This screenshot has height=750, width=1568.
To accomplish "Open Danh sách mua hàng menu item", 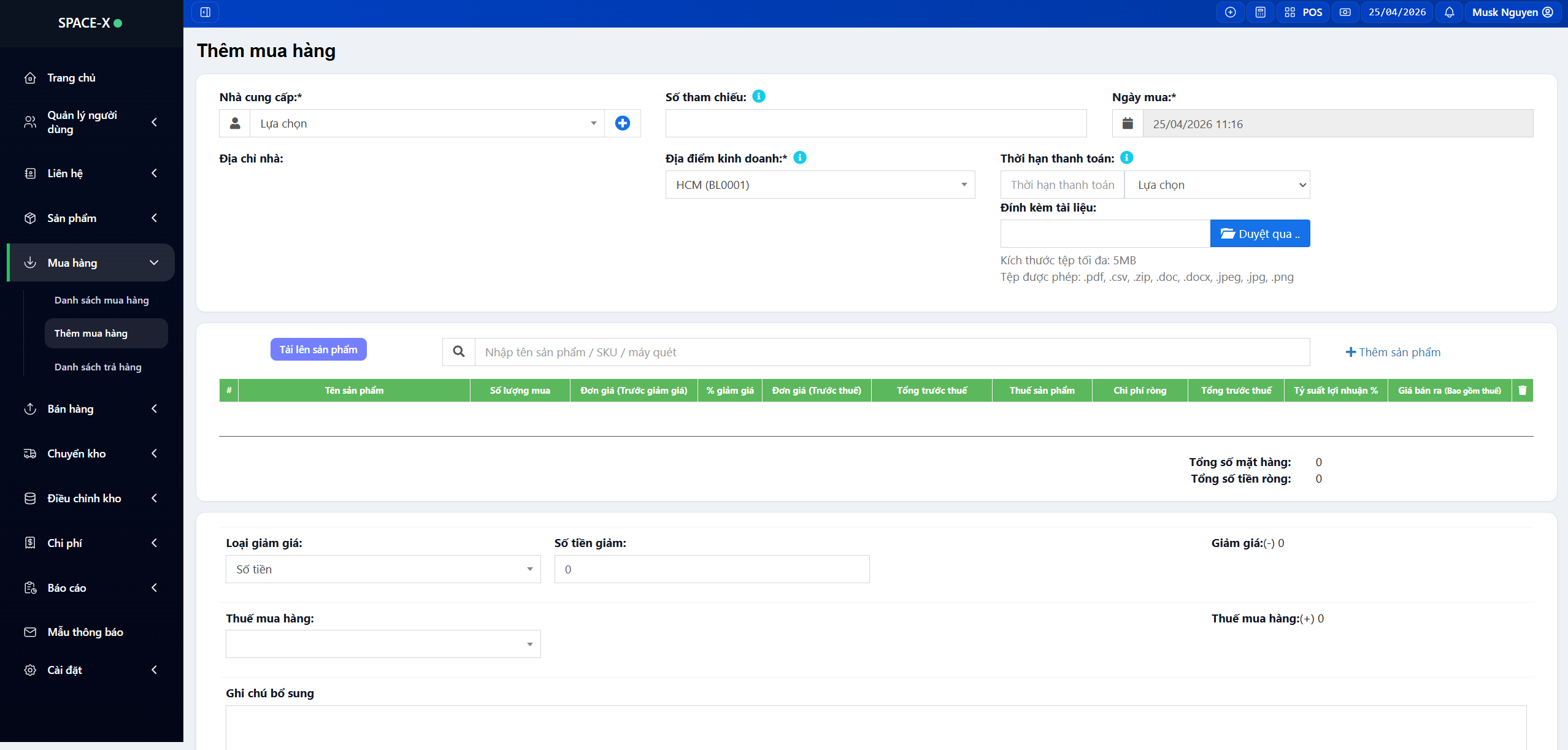I will 101,300.
